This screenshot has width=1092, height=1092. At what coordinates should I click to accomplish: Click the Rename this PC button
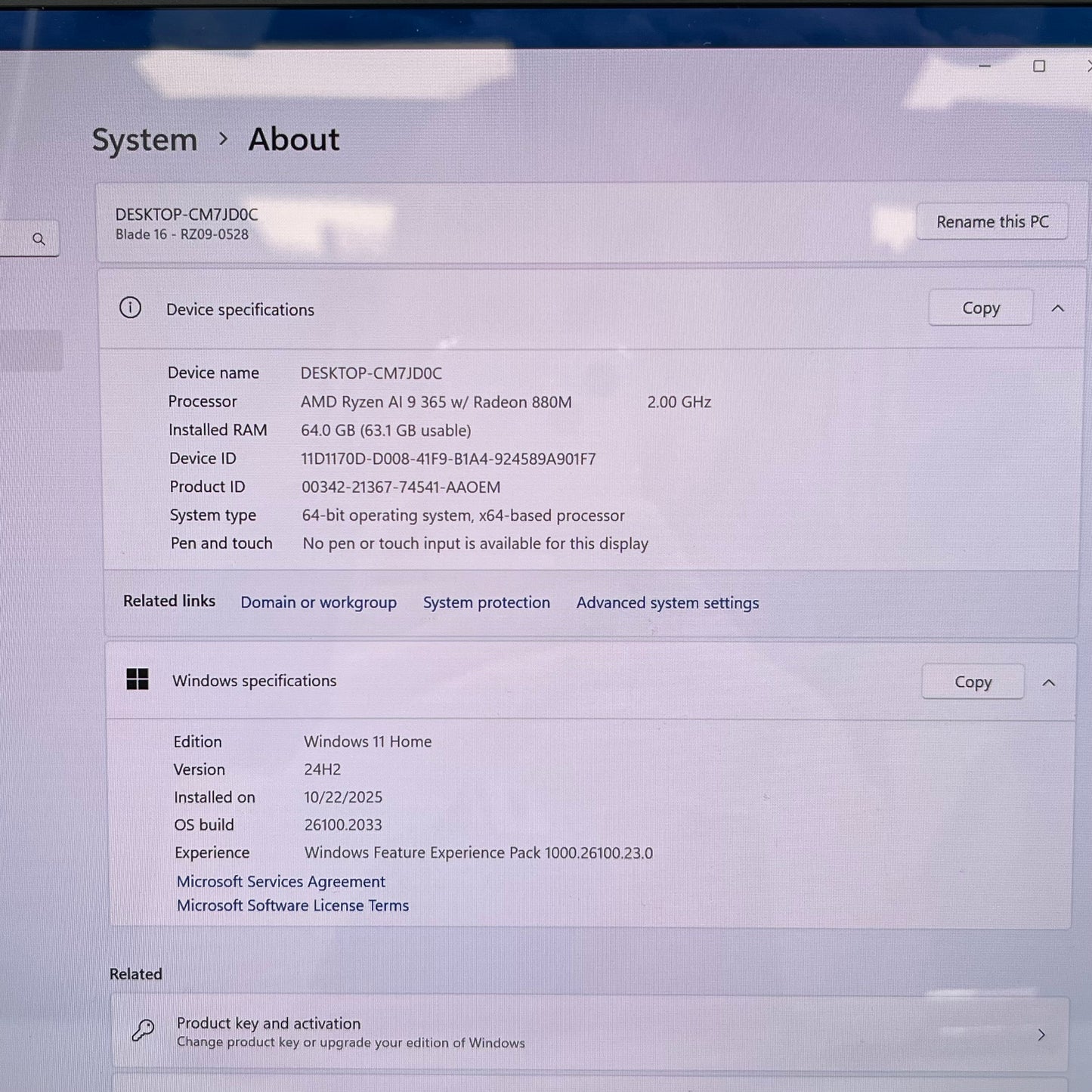tap(991, 221)
